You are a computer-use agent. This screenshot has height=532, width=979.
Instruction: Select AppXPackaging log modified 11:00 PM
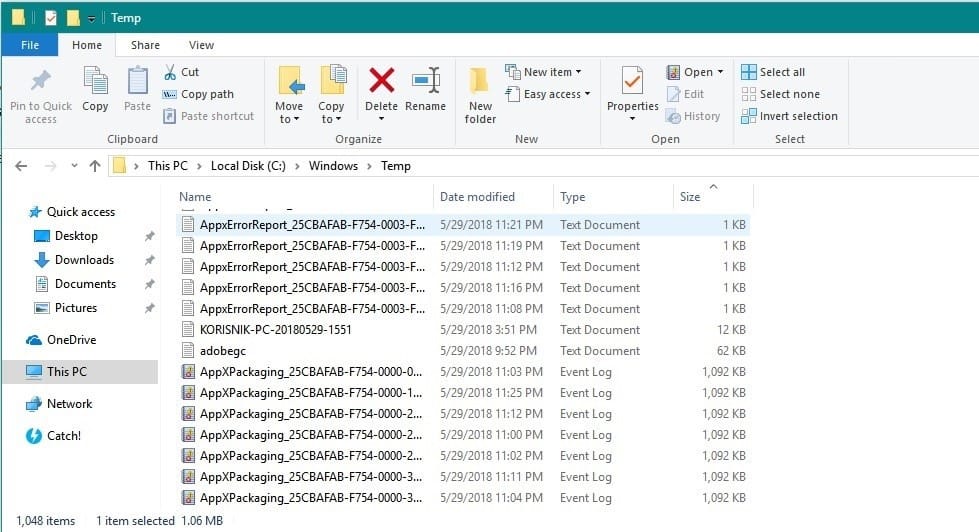463,435
